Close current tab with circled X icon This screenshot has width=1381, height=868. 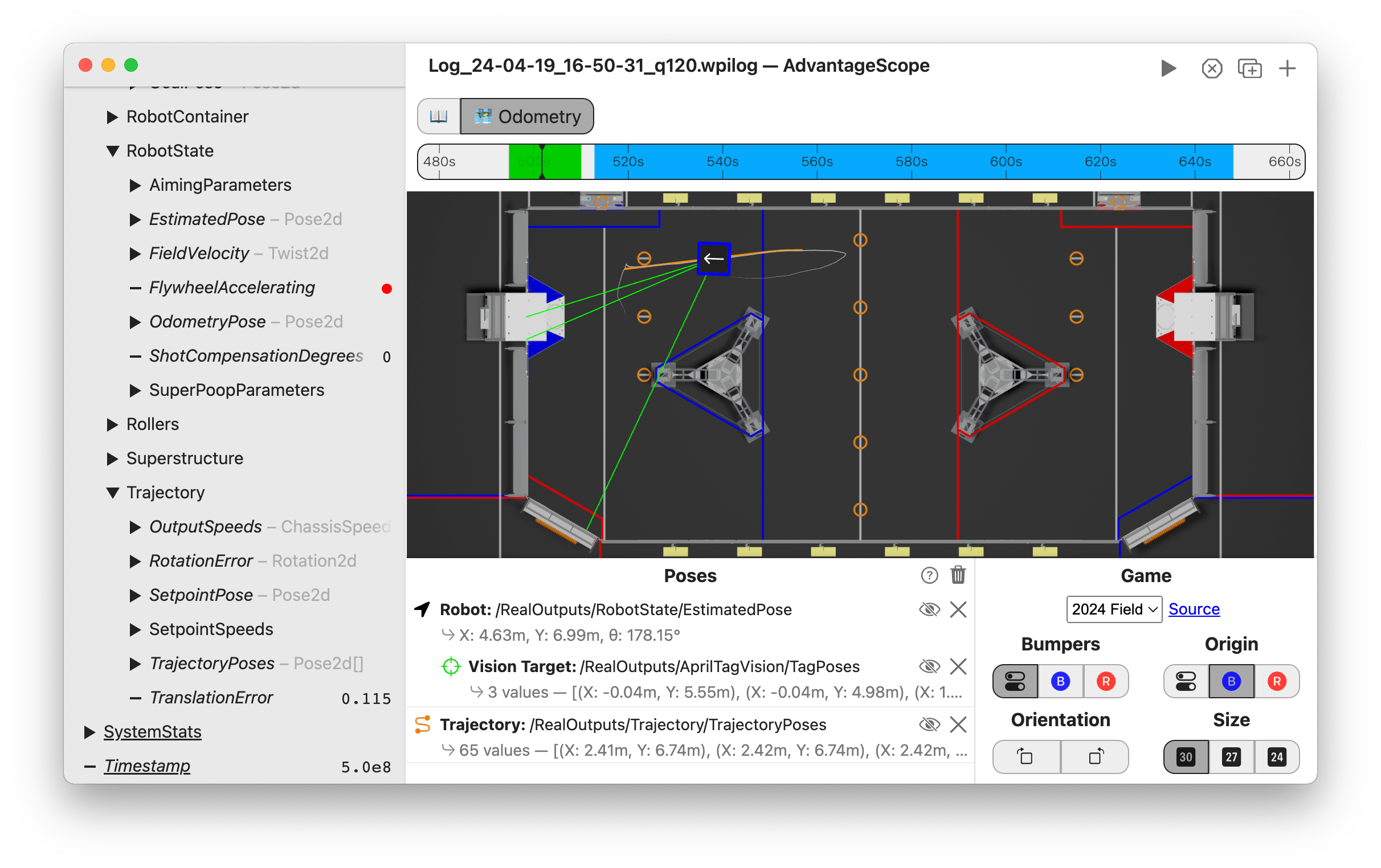click(x=1211, y=69)
